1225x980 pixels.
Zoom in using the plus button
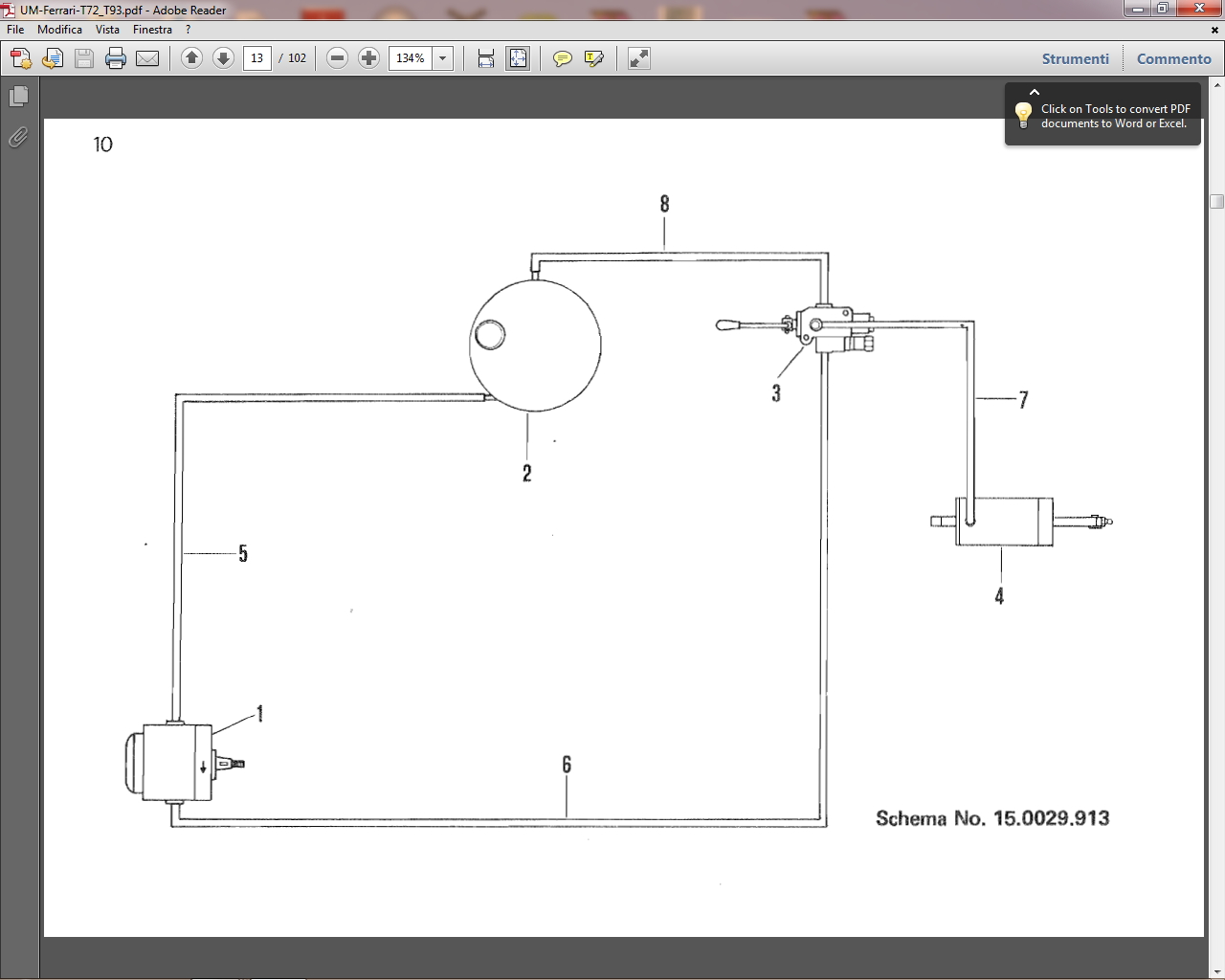point(368,58)
